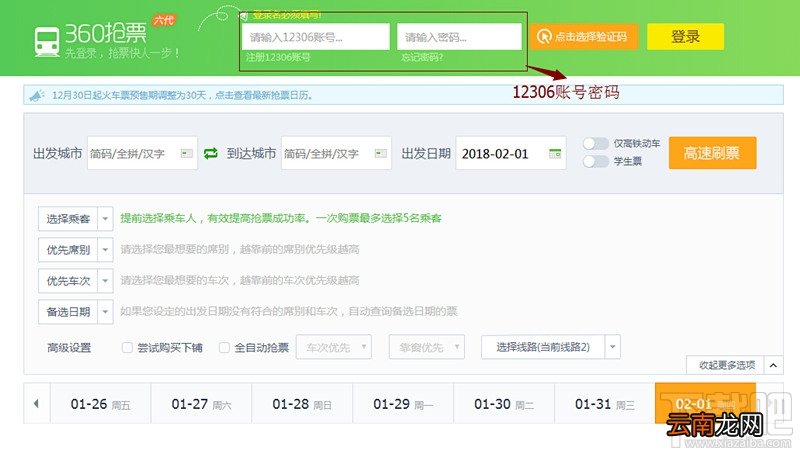Viewport: 800px width, 453px height.
Task: Open the 注册12306账号 link
Action: tap(278, 57)
